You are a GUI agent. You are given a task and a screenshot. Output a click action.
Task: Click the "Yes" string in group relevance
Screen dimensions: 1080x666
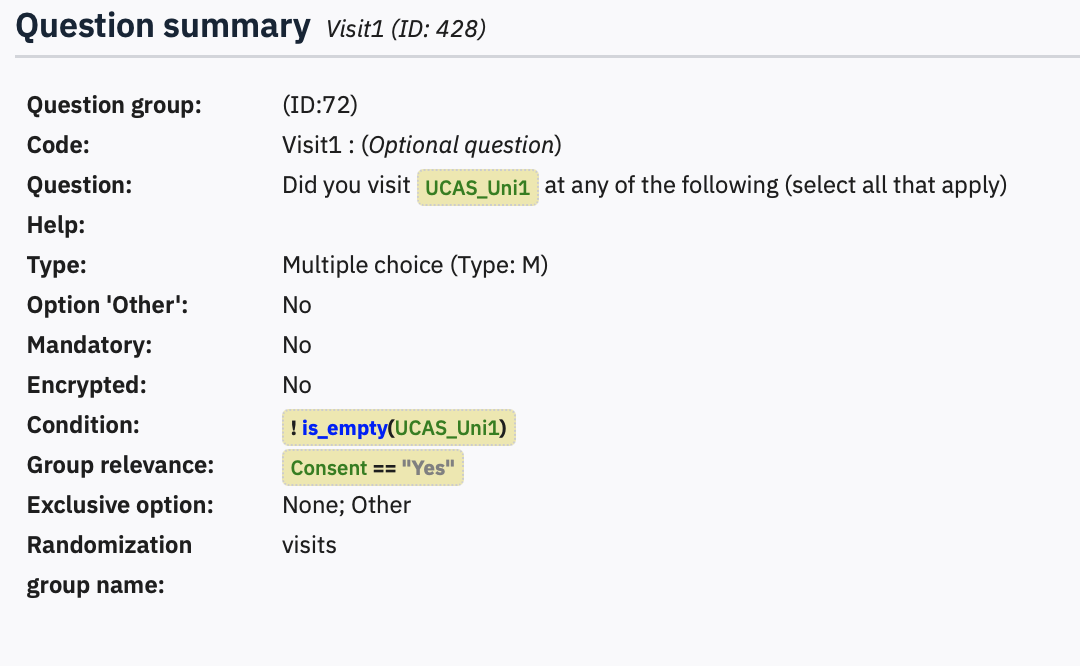click(427, 468)
